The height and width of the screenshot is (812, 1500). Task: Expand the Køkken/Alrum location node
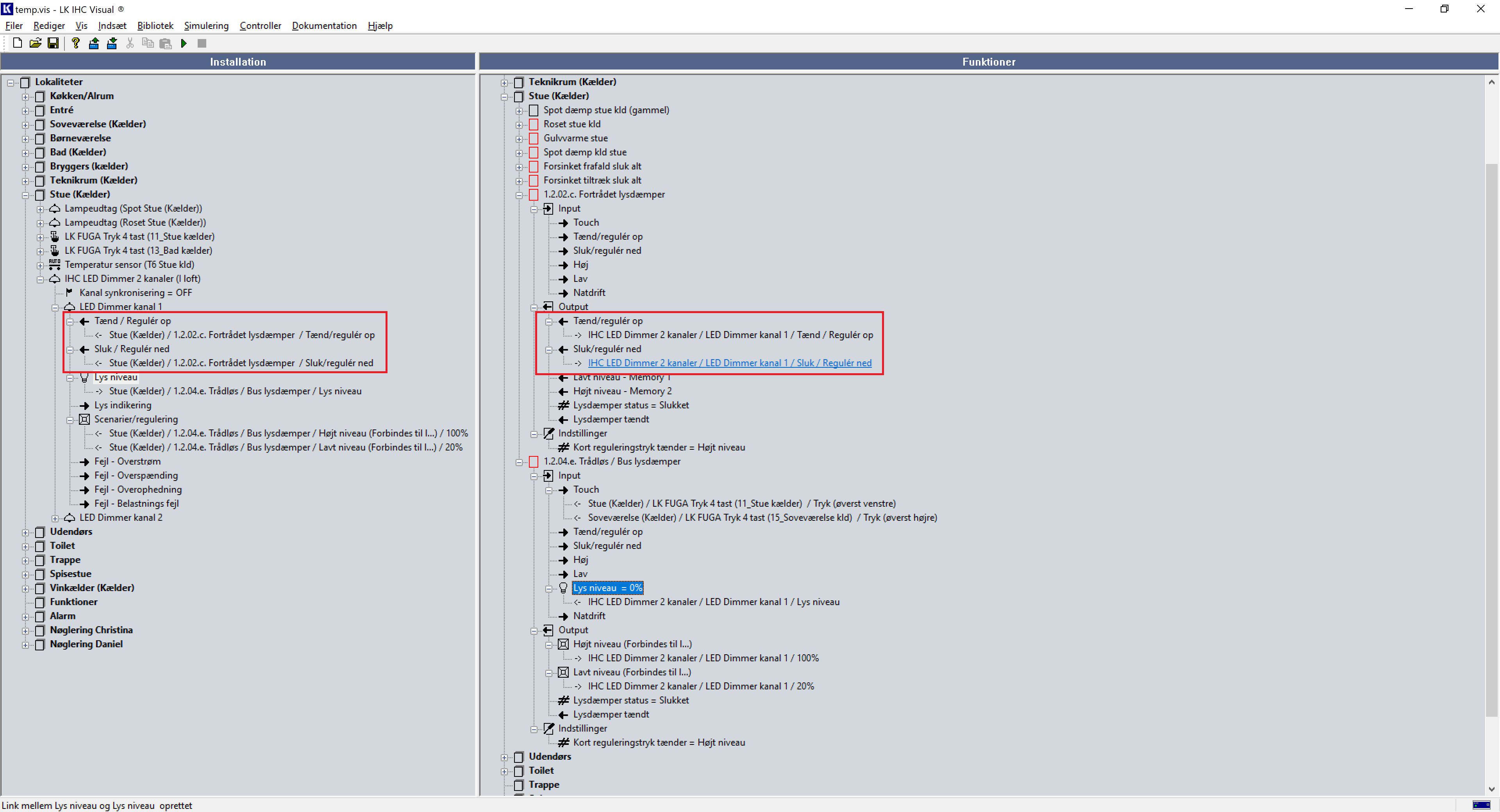[26, 97]
